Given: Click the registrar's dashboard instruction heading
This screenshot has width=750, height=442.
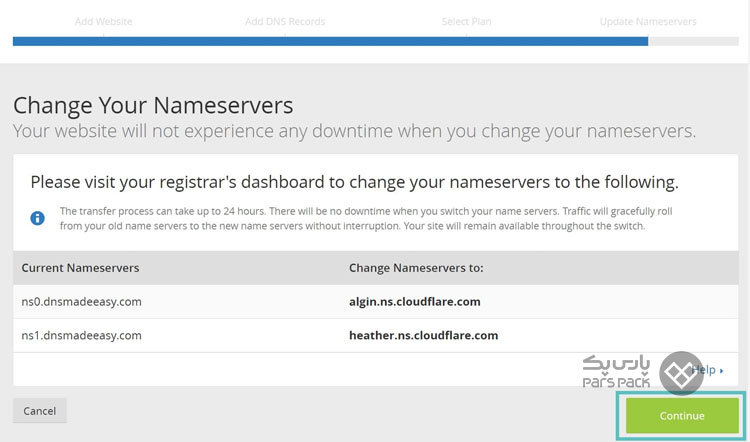Looking at the screenshot, I should [x=354, y=182].
